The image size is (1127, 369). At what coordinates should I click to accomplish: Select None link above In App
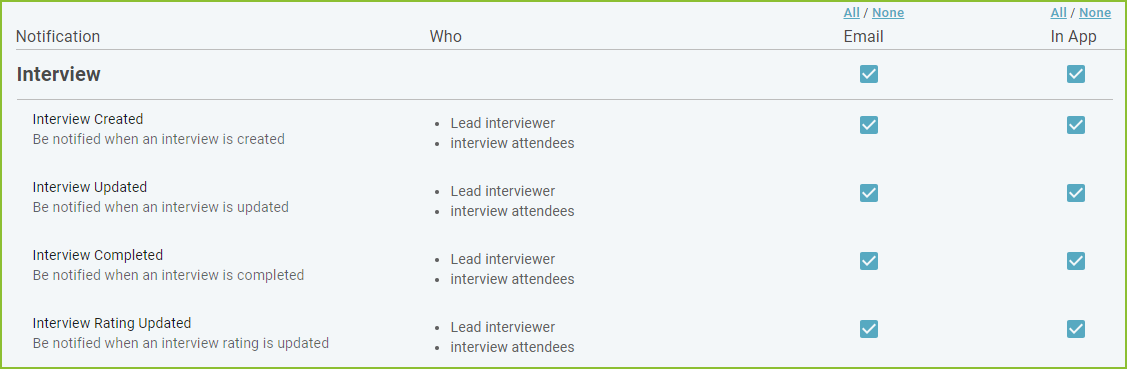tap(1095, 13)
